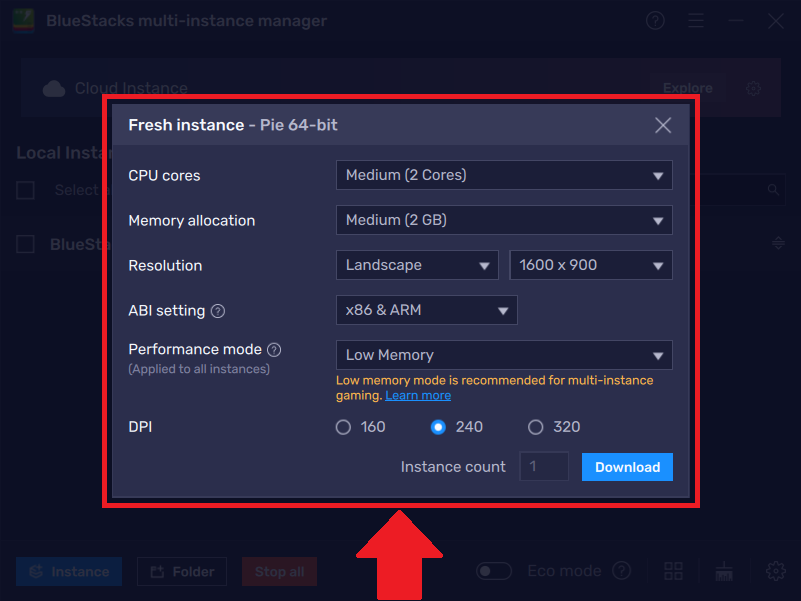The height and width of the screenshot is (601, 801).
Task: Click the Instance count label
Action: [x=453, y=467]
